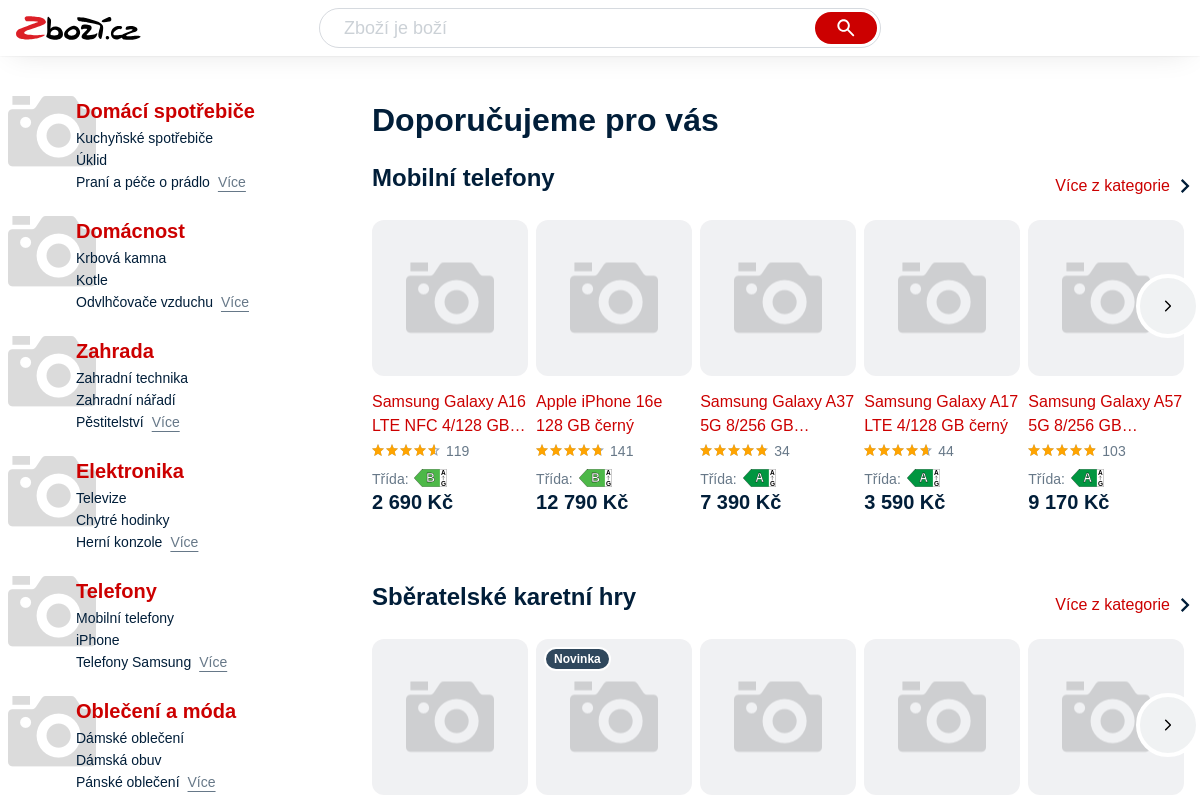This screenshot has height=800, width=1200.
Task: Go to Krbová kamna subcategory
Action: point(121,258)
